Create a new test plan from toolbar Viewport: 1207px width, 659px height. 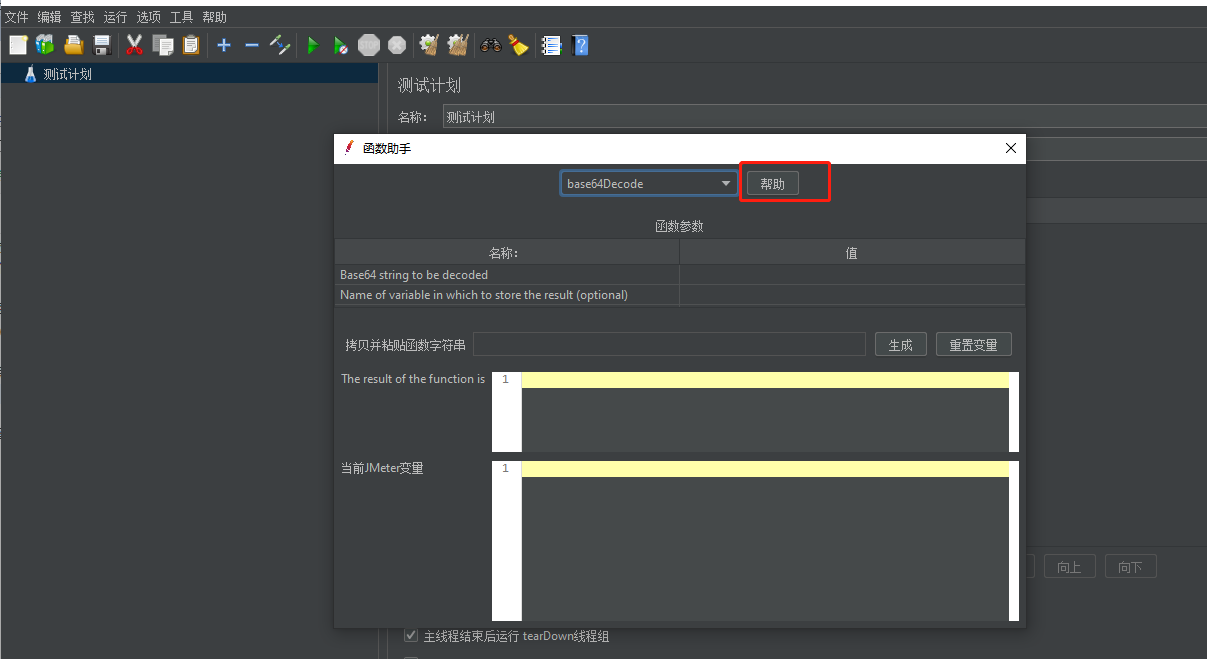(18, 45)
